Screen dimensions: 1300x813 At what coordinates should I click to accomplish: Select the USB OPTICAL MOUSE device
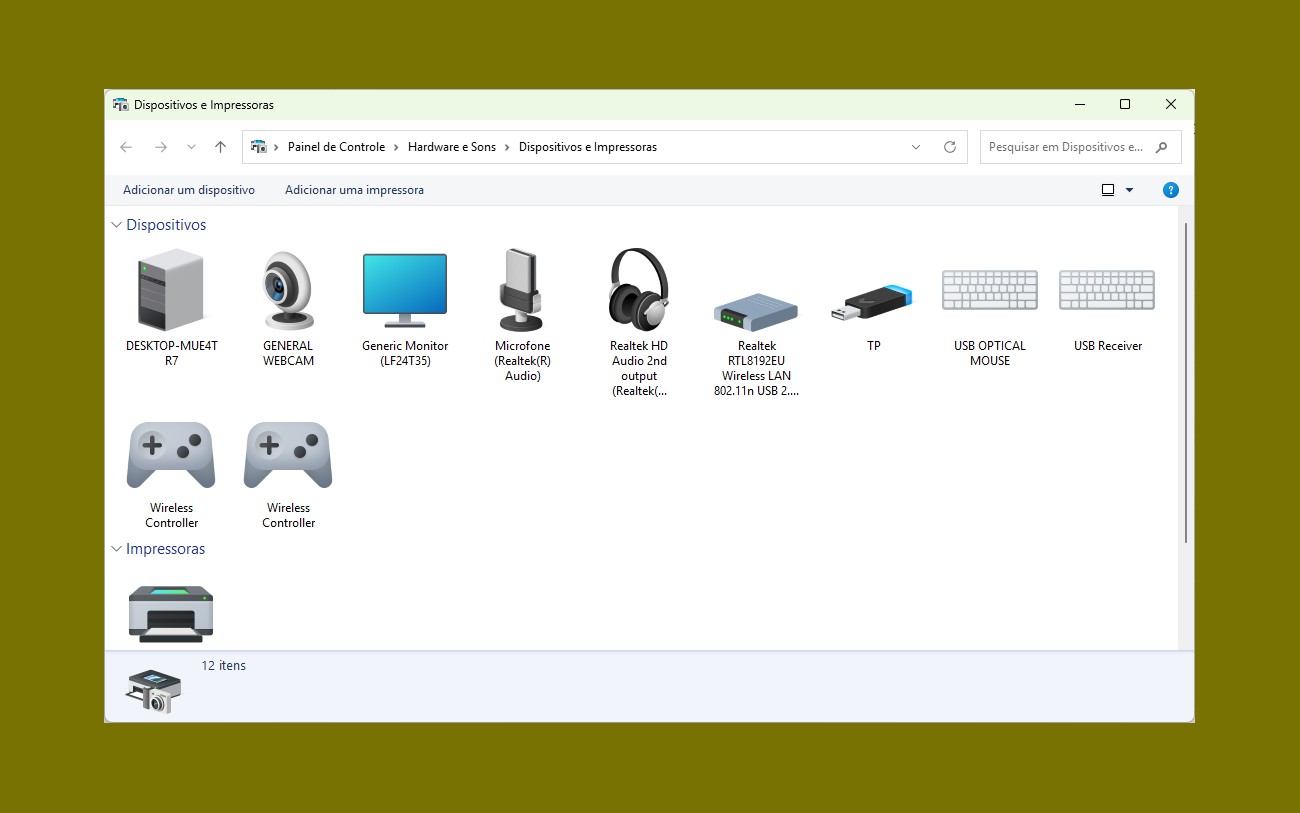pos(989,290)
